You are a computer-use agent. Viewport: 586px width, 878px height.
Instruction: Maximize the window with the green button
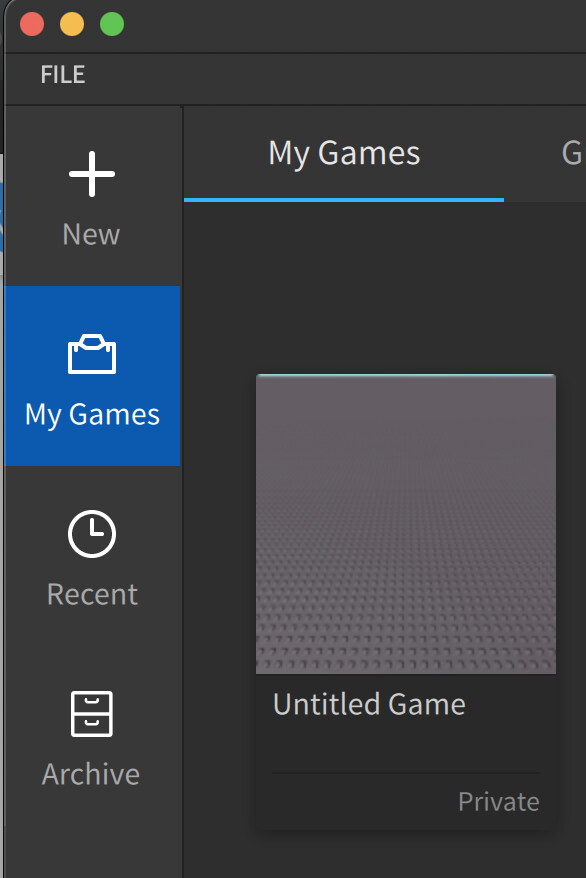[x=112, y=24]
